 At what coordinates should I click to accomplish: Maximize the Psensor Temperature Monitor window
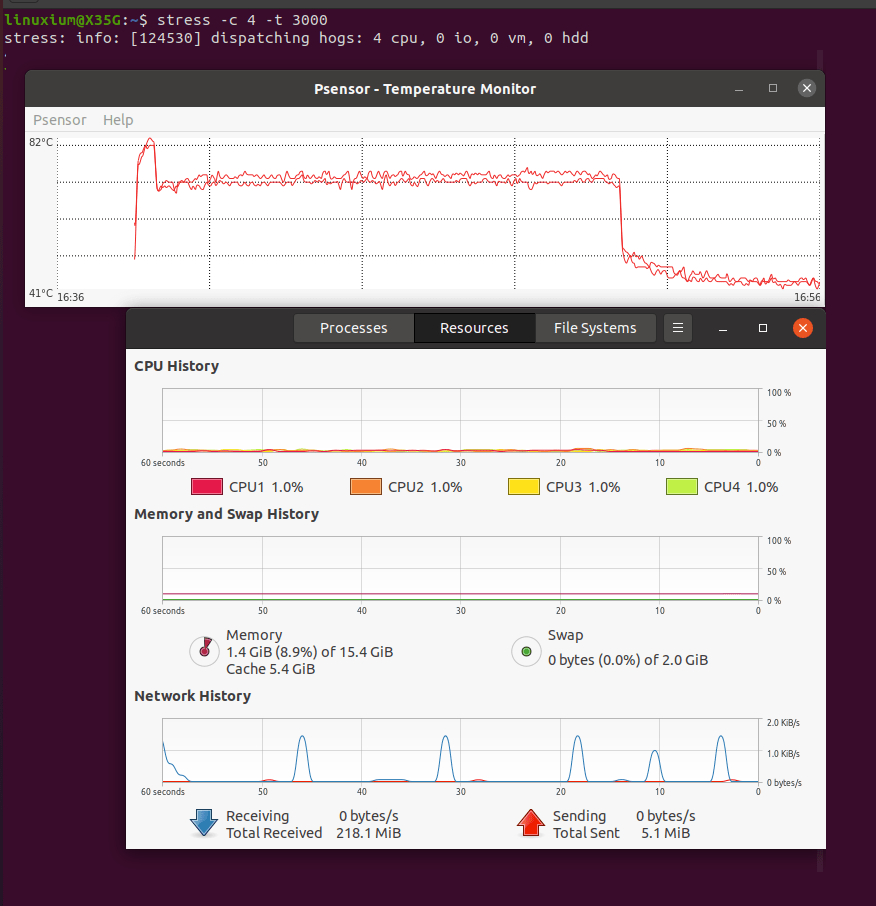[x=773, y=88]
